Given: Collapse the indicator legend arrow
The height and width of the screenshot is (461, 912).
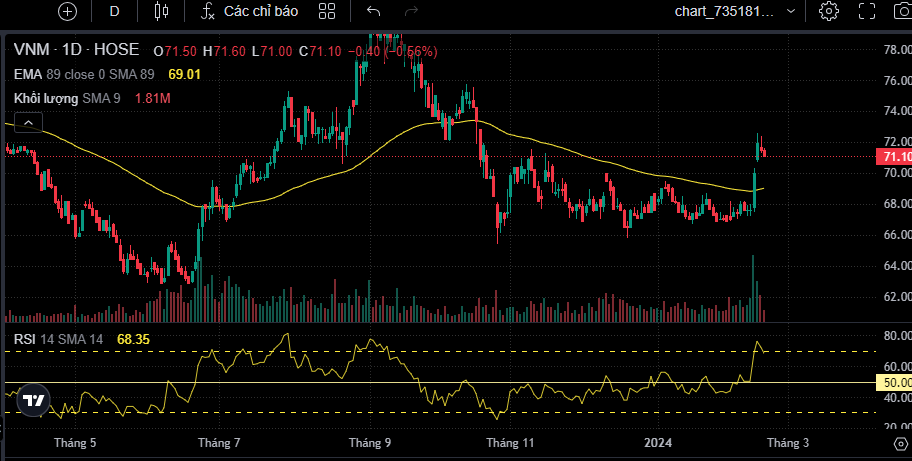Looking at the screenshot, I should coord(28,123).
